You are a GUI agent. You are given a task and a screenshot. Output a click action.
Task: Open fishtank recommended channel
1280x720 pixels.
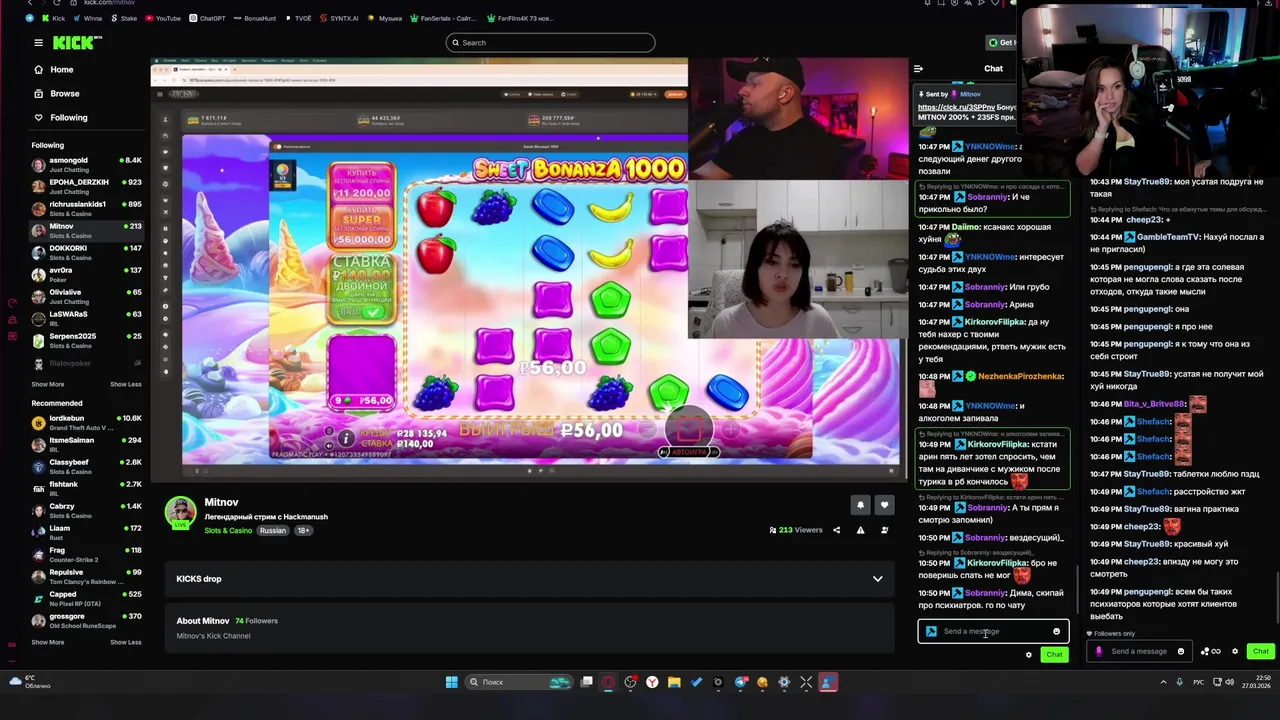86,488
